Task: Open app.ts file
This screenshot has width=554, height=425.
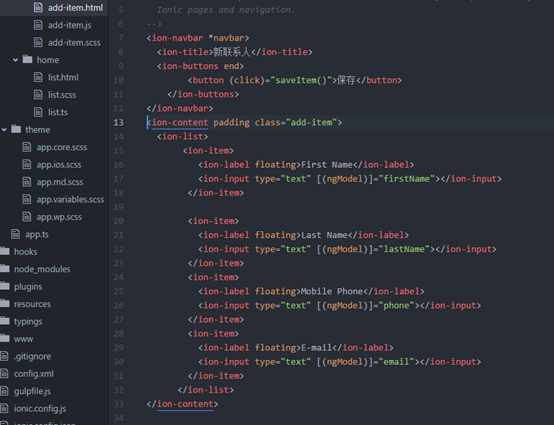Action: [x=37, y=234]
